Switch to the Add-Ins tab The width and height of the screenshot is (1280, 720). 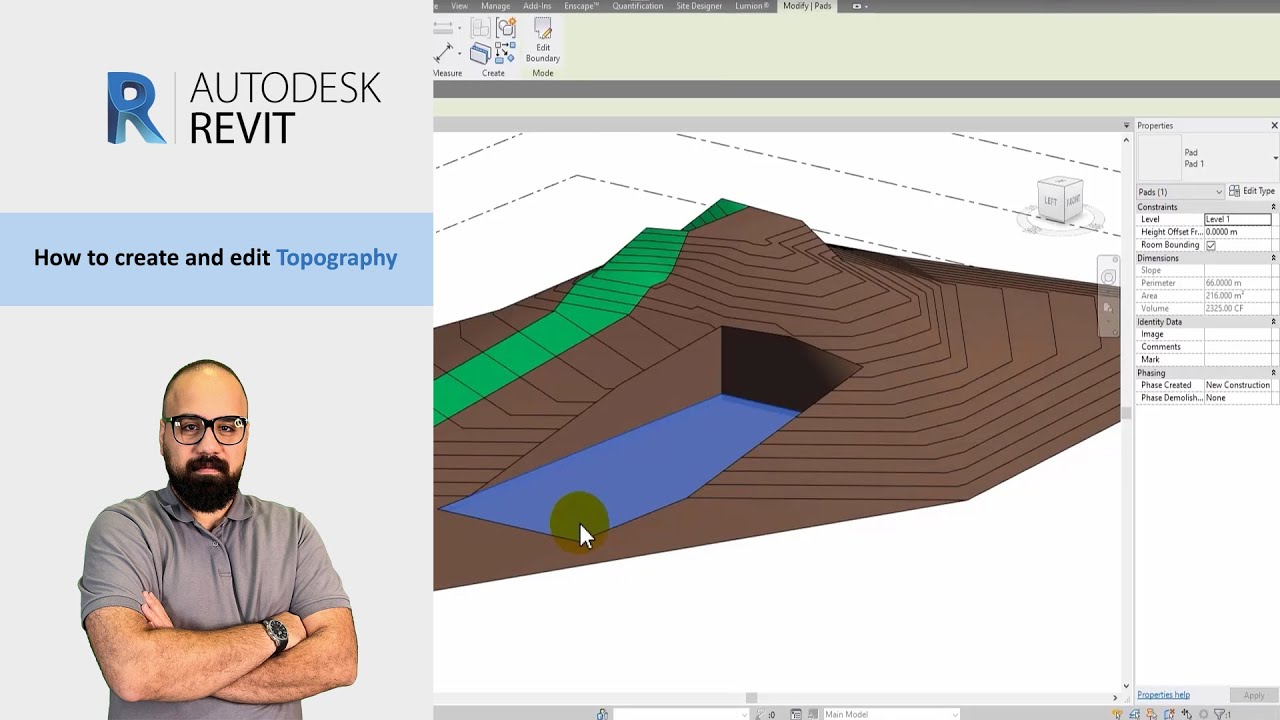(537, 6)
